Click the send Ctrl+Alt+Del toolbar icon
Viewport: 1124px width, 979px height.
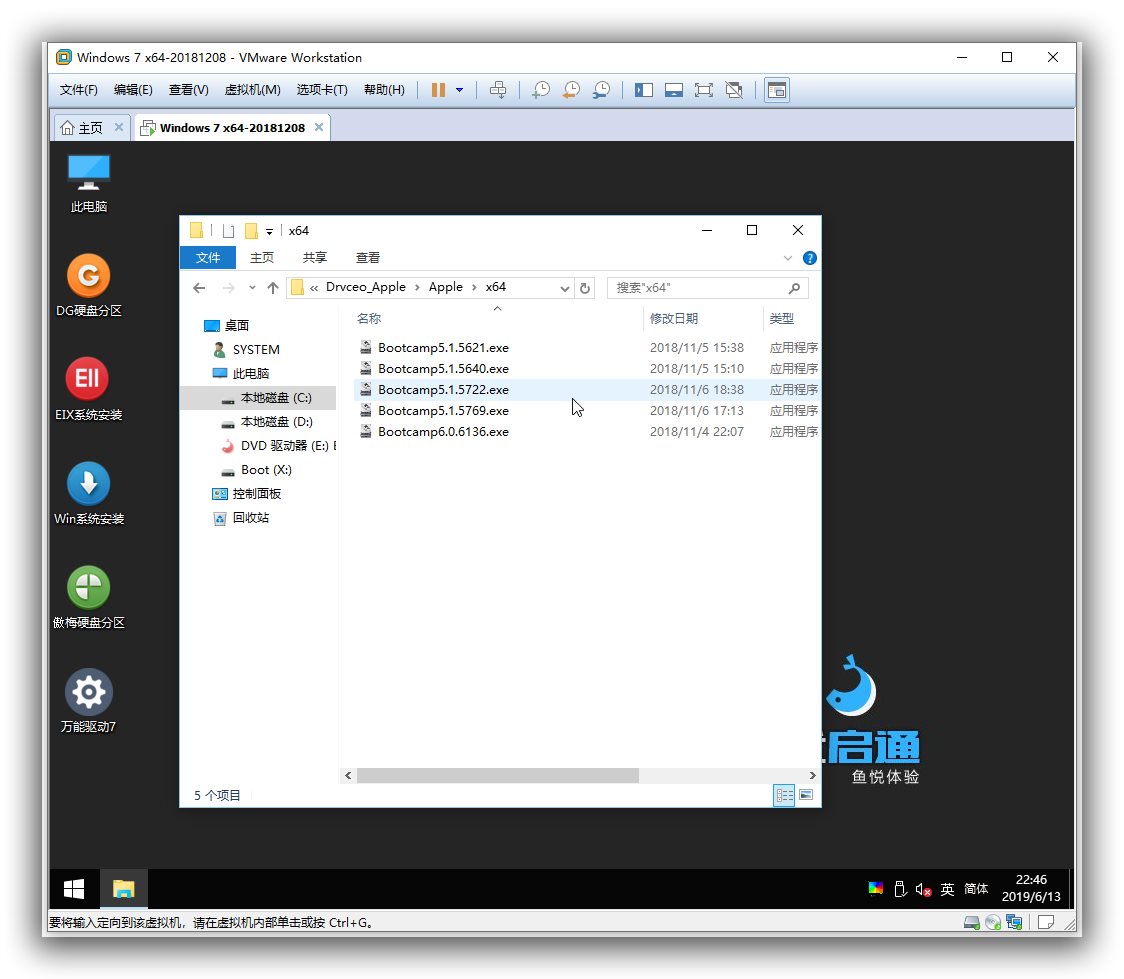click(498, 90)
